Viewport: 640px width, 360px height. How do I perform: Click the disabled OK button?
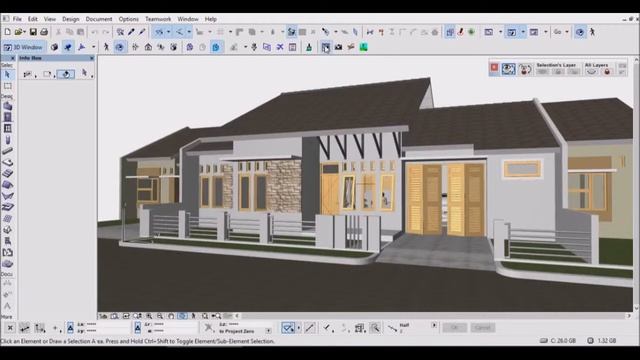(x=455, y=327)
